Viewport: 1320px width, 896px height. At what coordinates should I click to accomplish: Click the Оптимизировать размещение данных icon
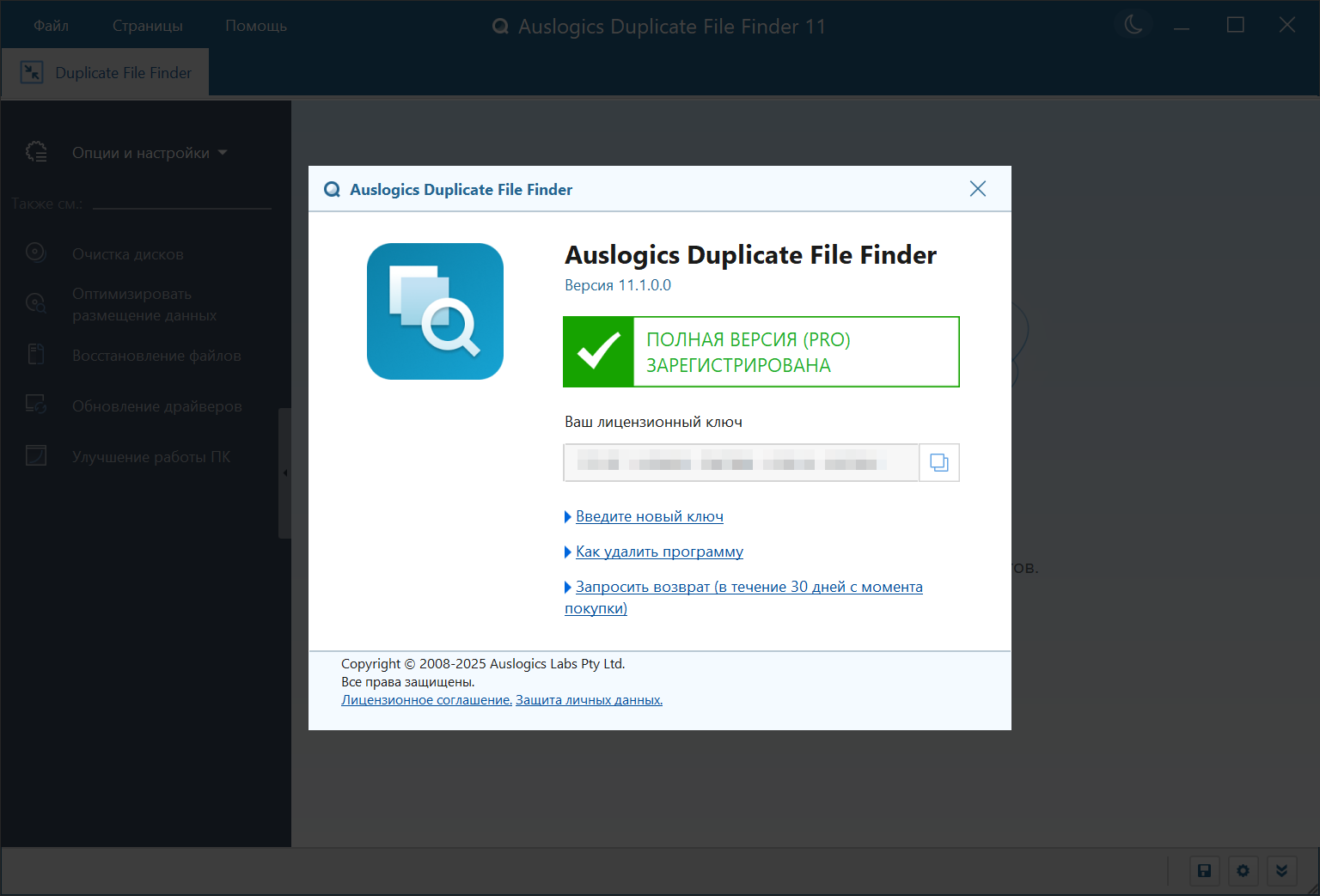[x=36, y=303]
